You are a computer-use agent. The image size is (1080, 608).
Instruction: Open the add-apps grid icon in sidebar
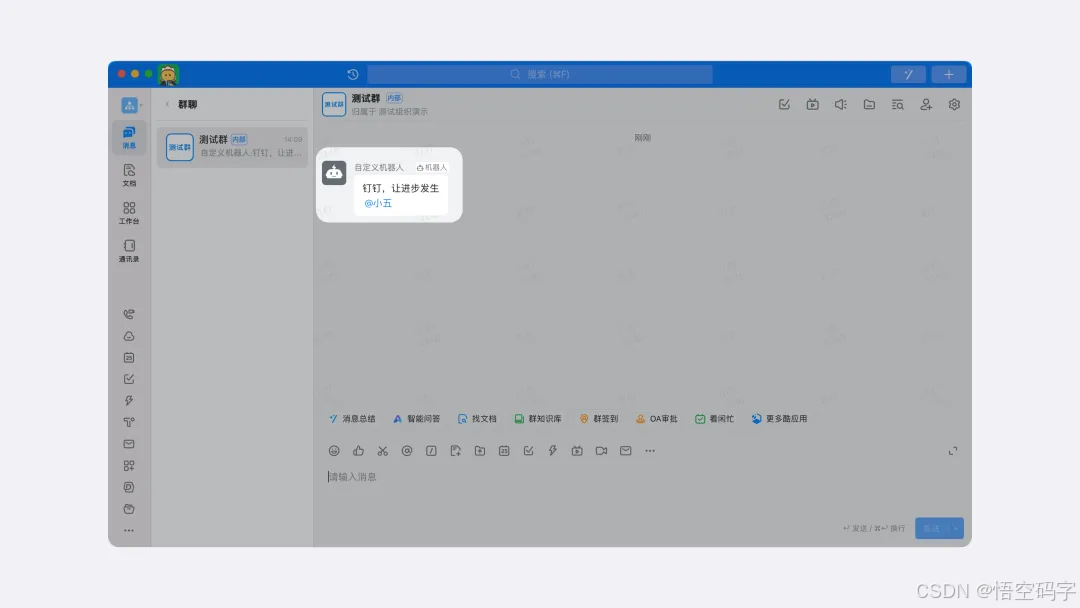pos(129,465)
